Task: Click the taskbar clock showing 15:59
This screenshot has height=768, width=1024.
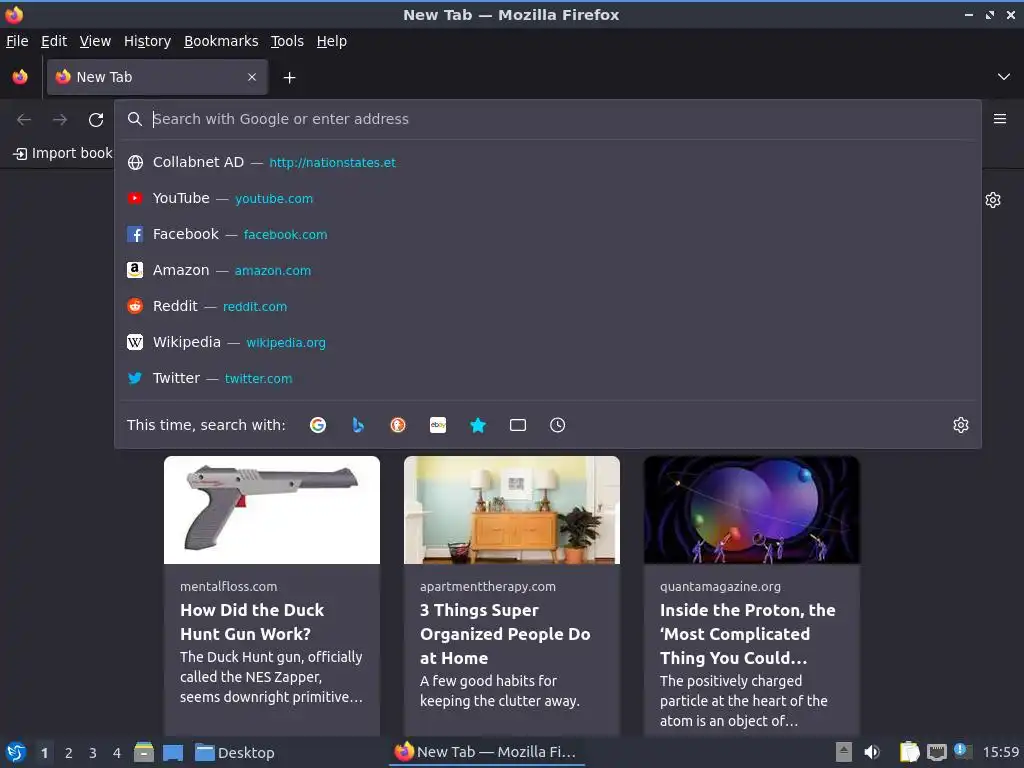Action: tap(1001, 752)
